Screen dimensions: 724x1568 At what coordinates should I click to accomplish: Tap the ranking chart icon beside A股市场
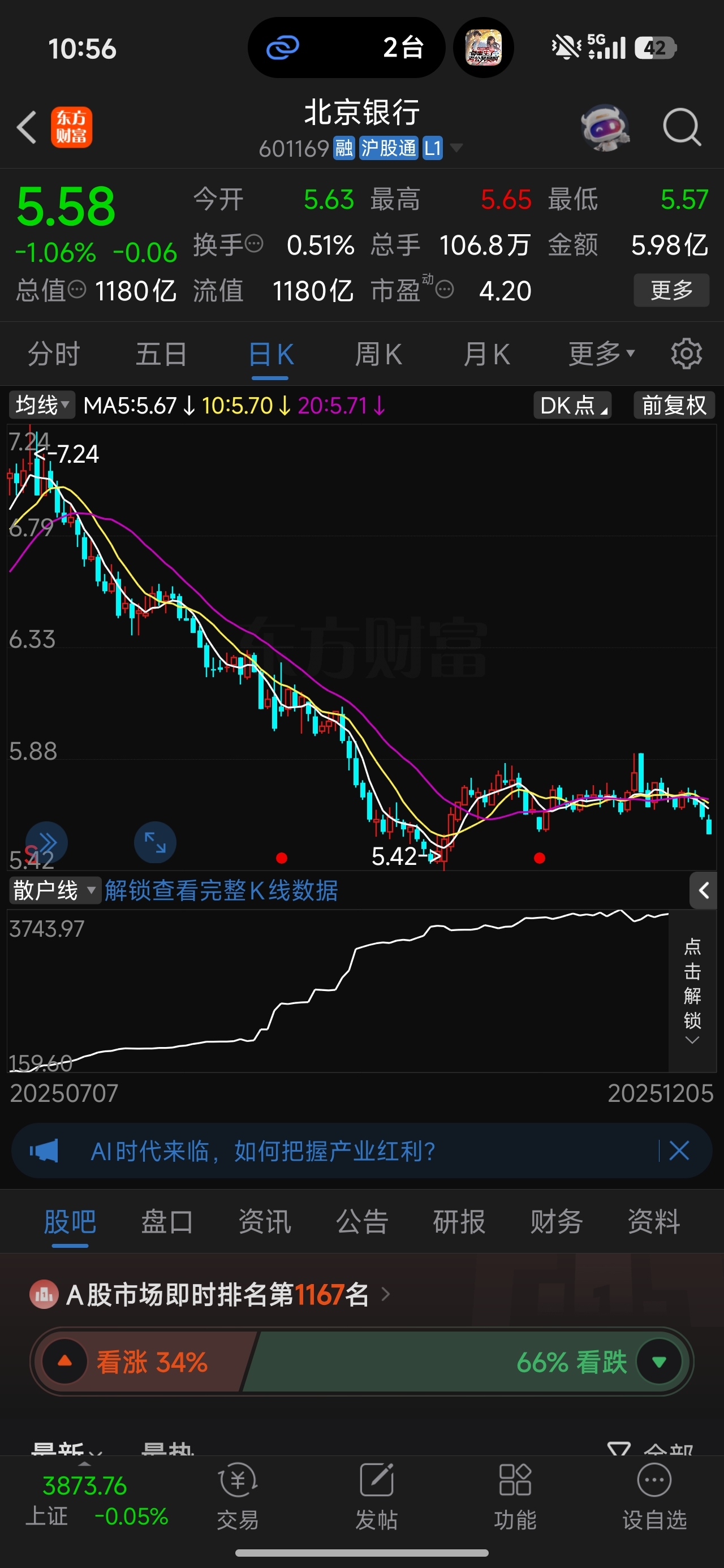44,1295
